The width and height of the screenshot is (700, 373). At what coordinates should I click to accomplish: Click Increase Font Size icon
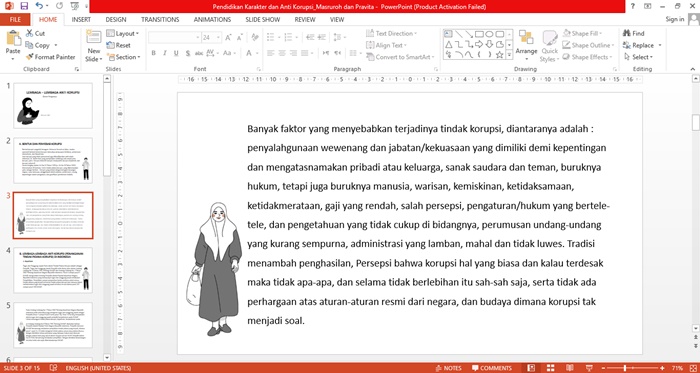[x=228, y=38]
